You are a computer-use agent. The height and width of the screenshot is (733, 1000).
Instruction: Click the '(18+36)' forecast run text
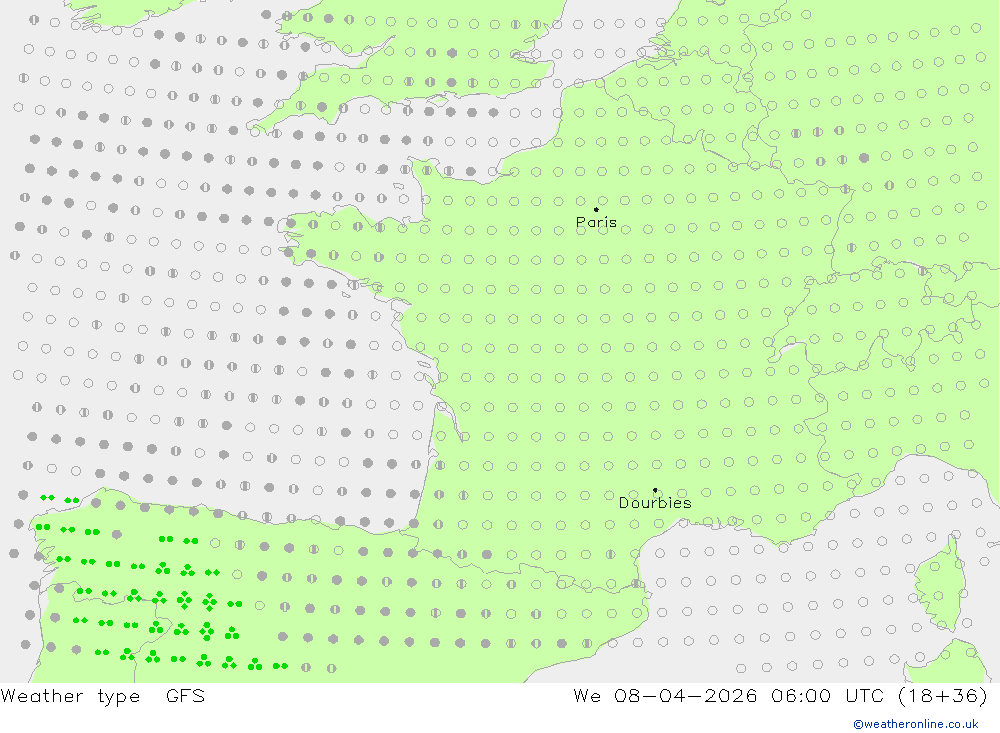pos(943,696)
